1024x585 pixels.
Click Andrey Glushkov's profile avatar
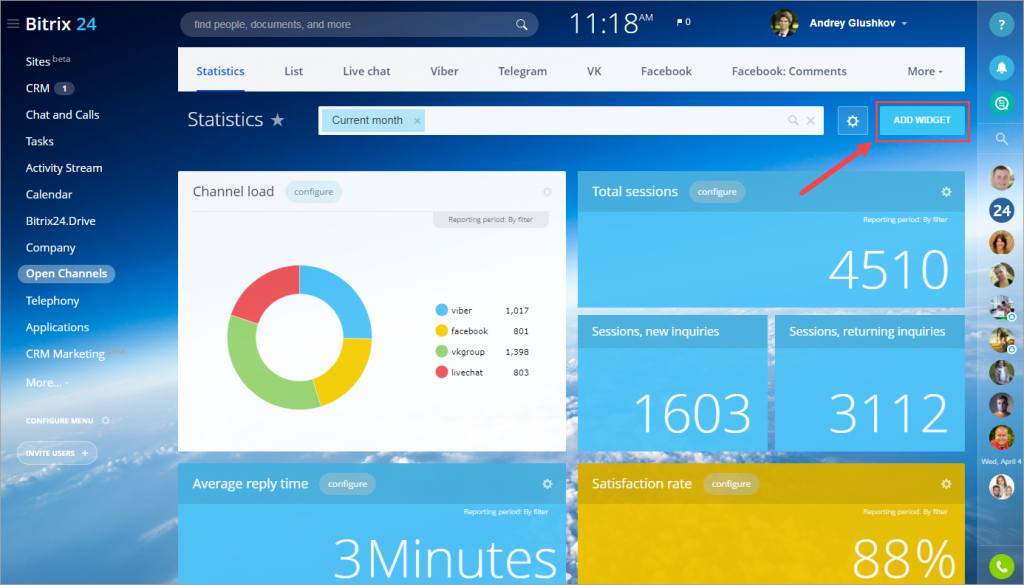784,24
